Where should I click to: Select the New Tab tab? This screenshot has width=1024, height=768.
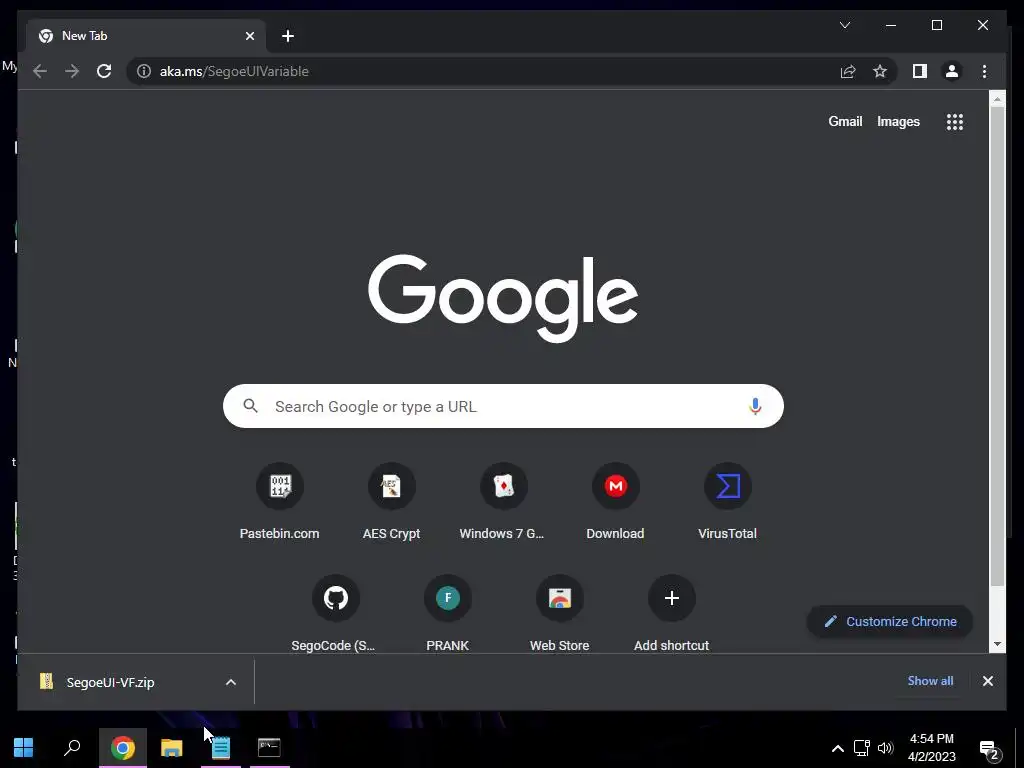click(146, 36)
